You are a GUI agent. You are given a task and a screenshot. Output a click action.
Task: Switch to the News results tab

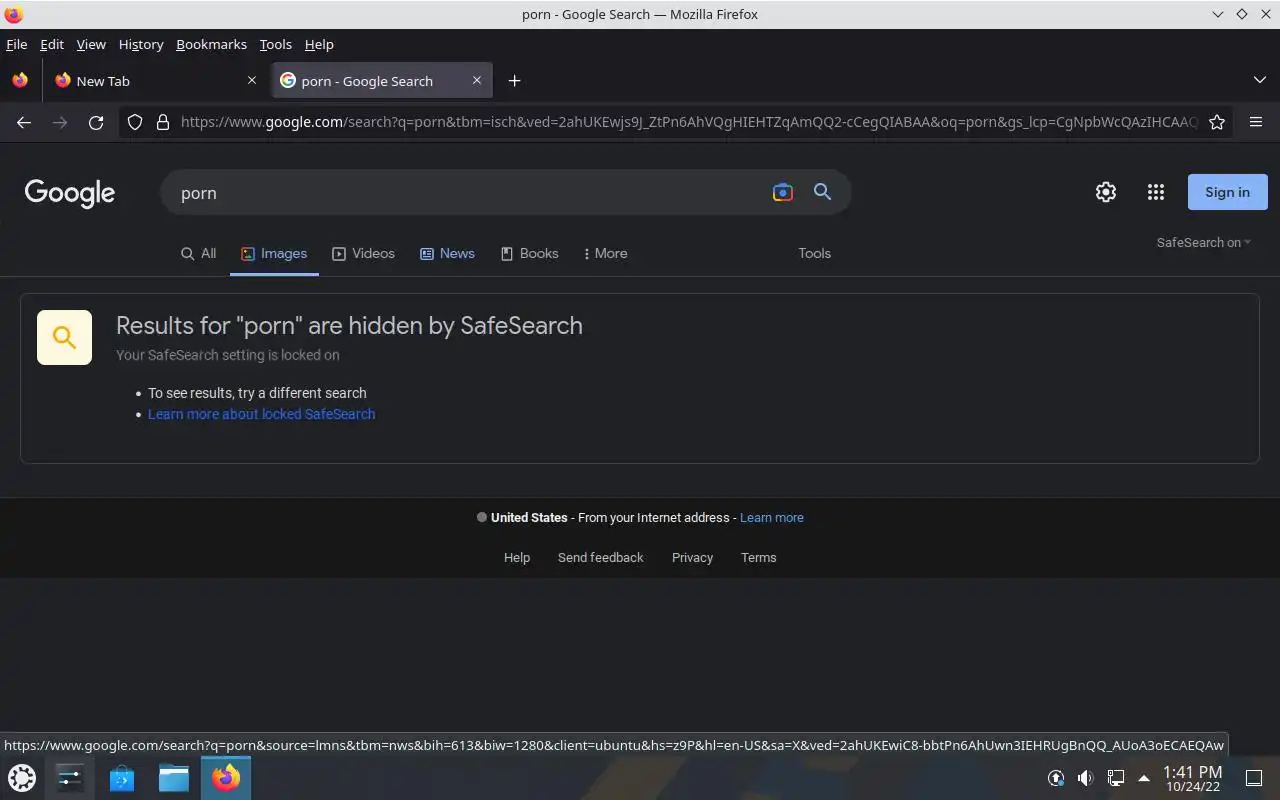(447, 253)
